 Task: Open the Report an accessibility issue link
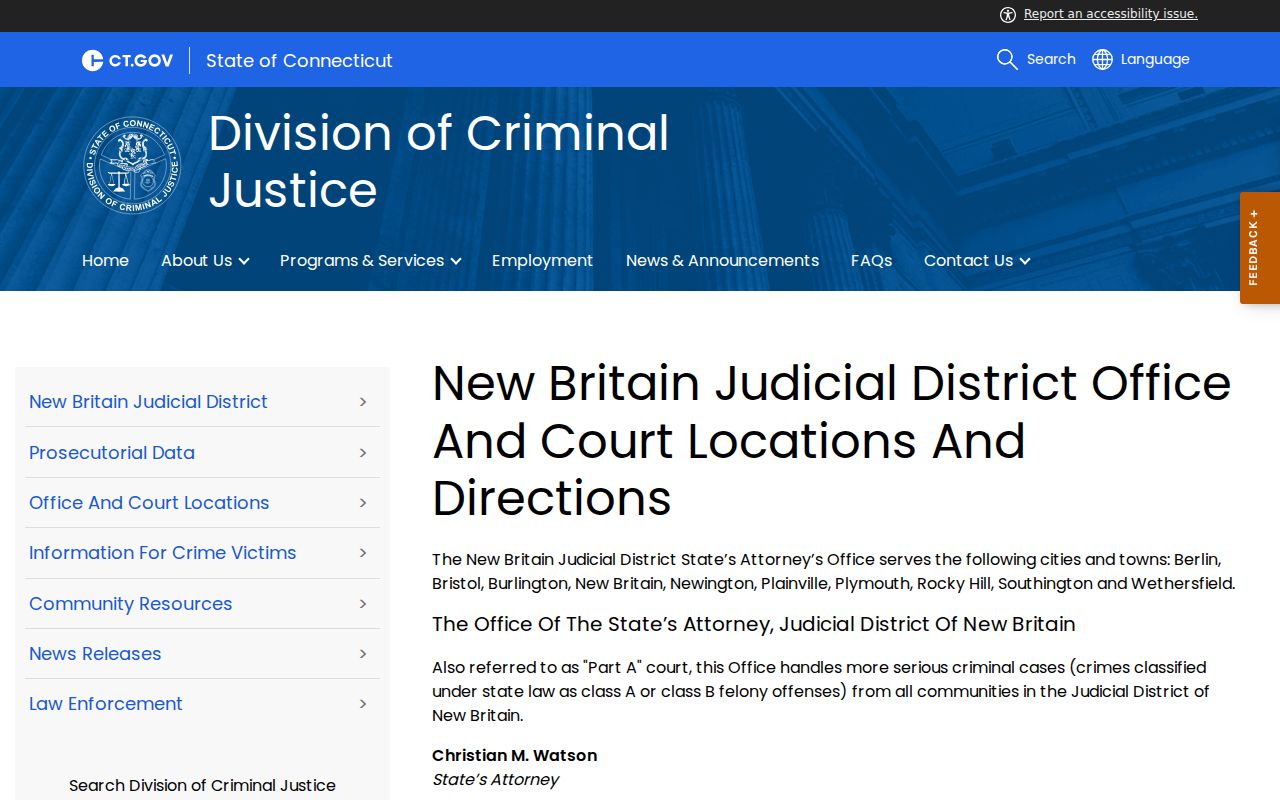point(1110,14)
